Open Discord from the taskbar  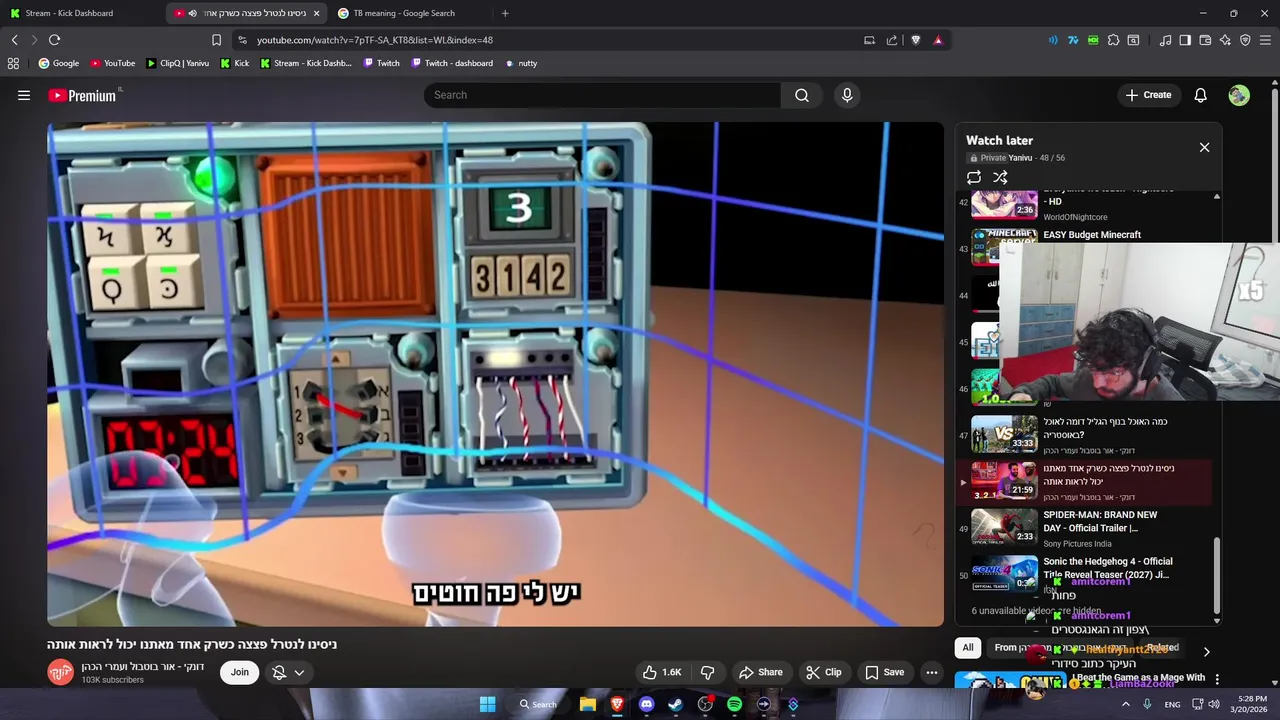(x=646, y=704)
